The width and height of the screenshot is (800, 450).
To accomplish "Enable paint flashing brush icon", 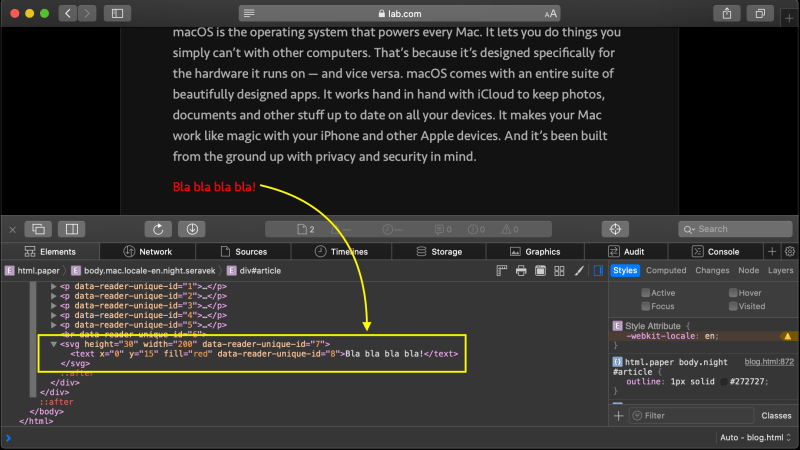I will point(579,270).
